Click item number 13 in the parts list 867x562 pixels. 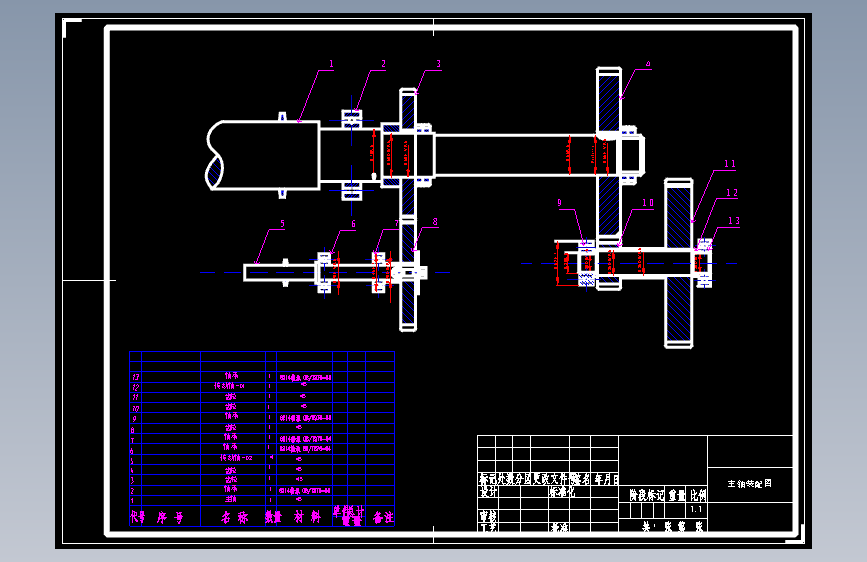[x=135, y=377]
